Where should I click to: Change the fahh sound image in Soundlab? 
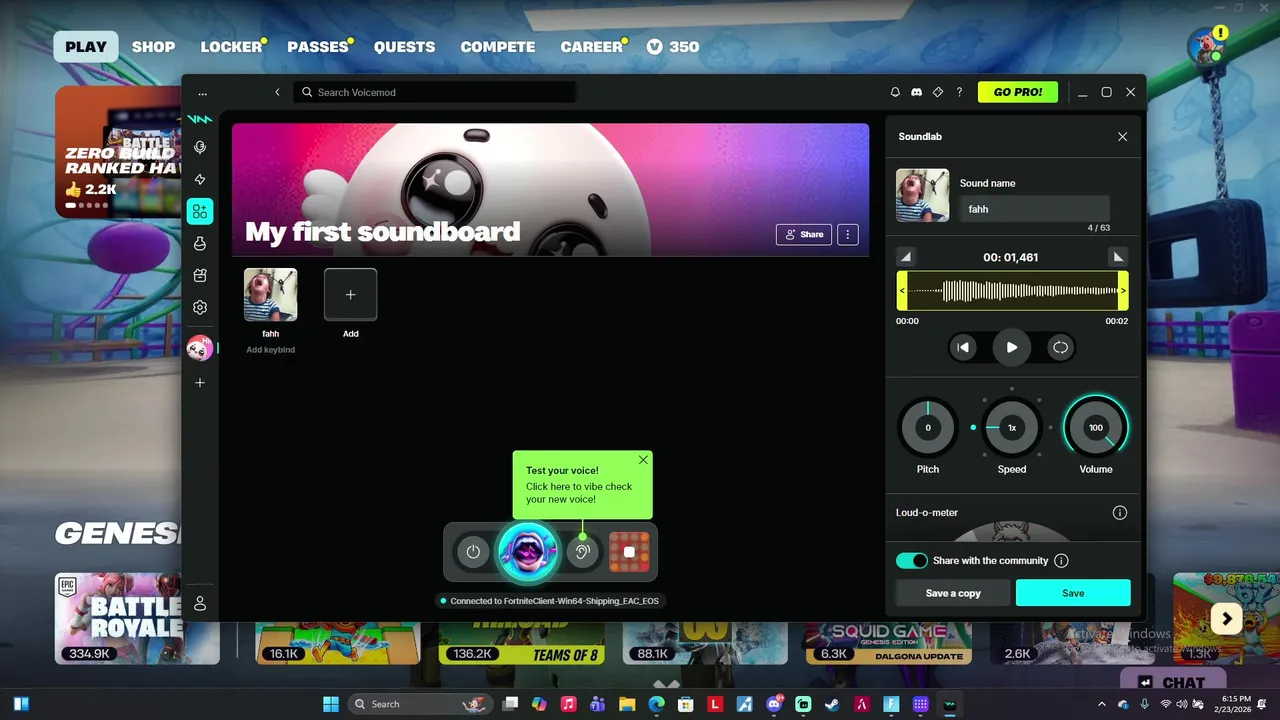click(x=922, y=195)
